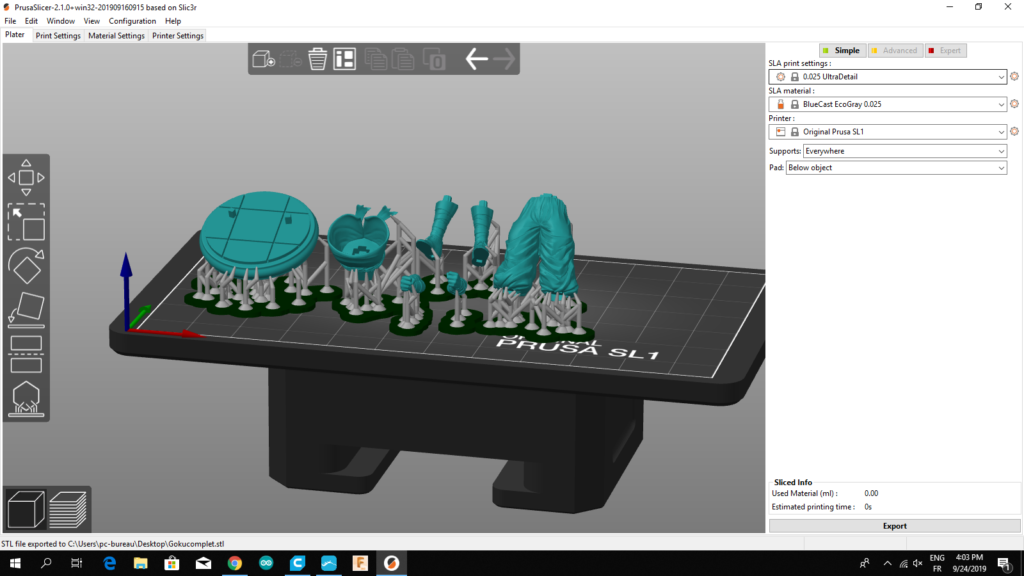Click the gear icon beside SLA material
The height and width of the screenshot is (576, 1024).
pyautogui.click(x=1014, y=104)
